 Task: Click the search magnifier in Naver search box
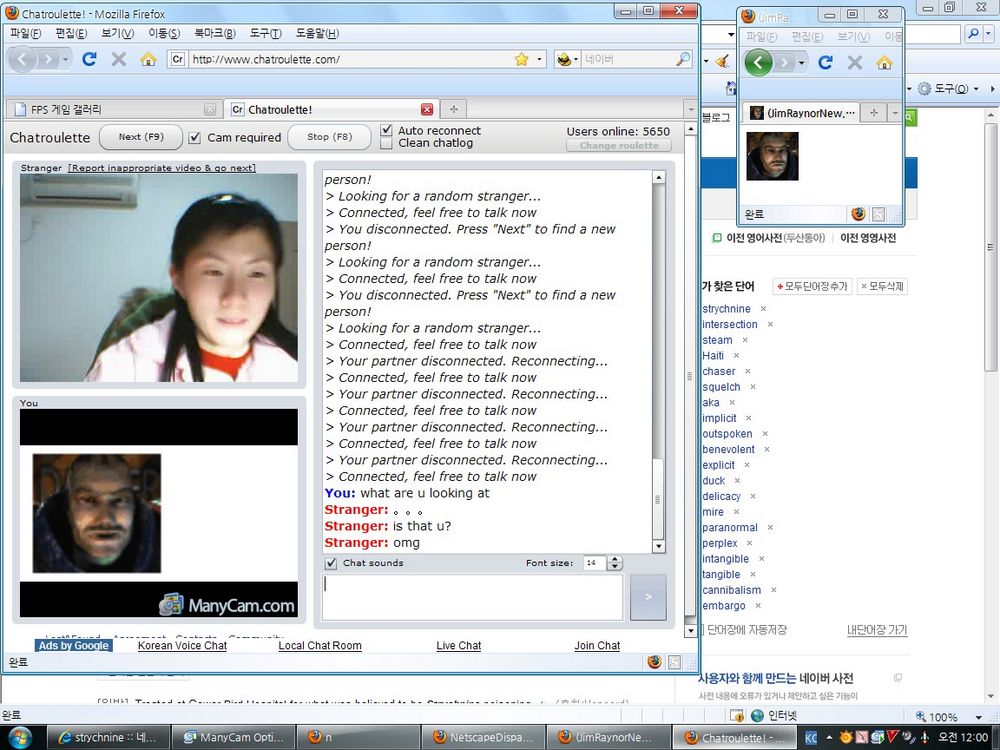click(x=683, y=59)
